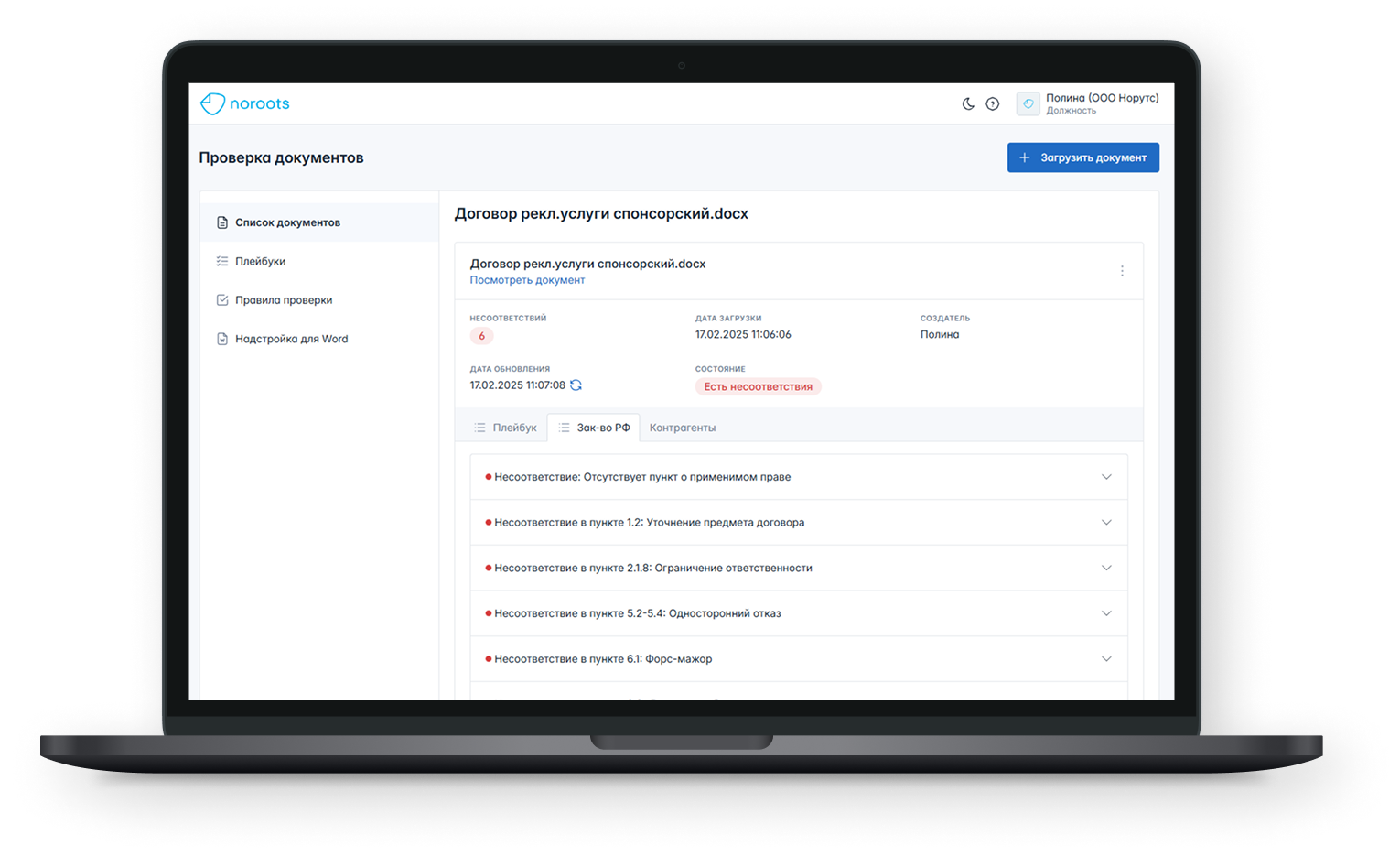Click the noroots logo
The image size is (1400, 856).
point(244,103)
